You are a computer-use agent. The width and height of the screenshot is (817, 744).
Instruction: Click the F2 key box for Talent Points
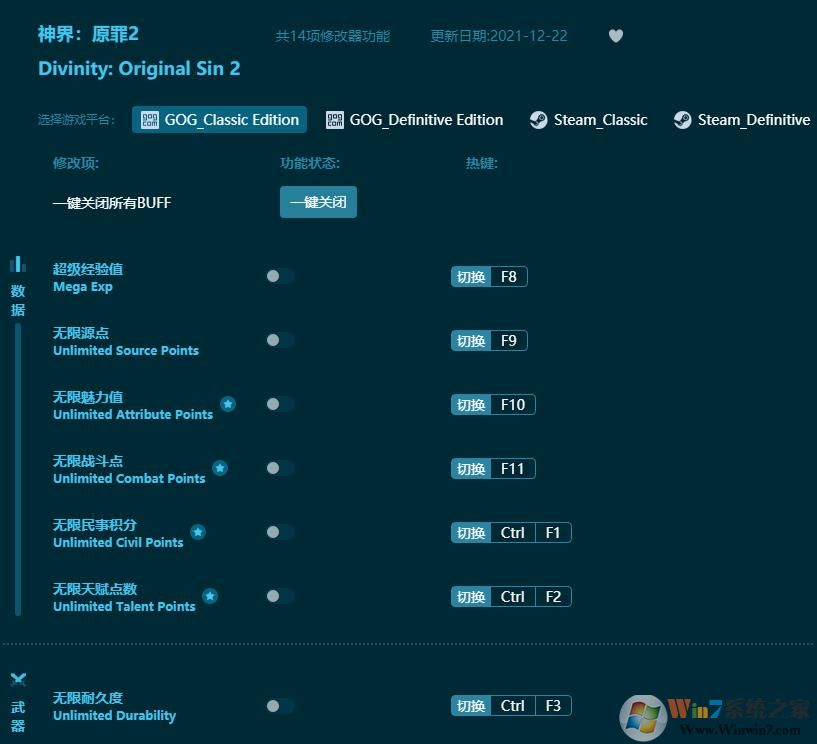point(553,597)
